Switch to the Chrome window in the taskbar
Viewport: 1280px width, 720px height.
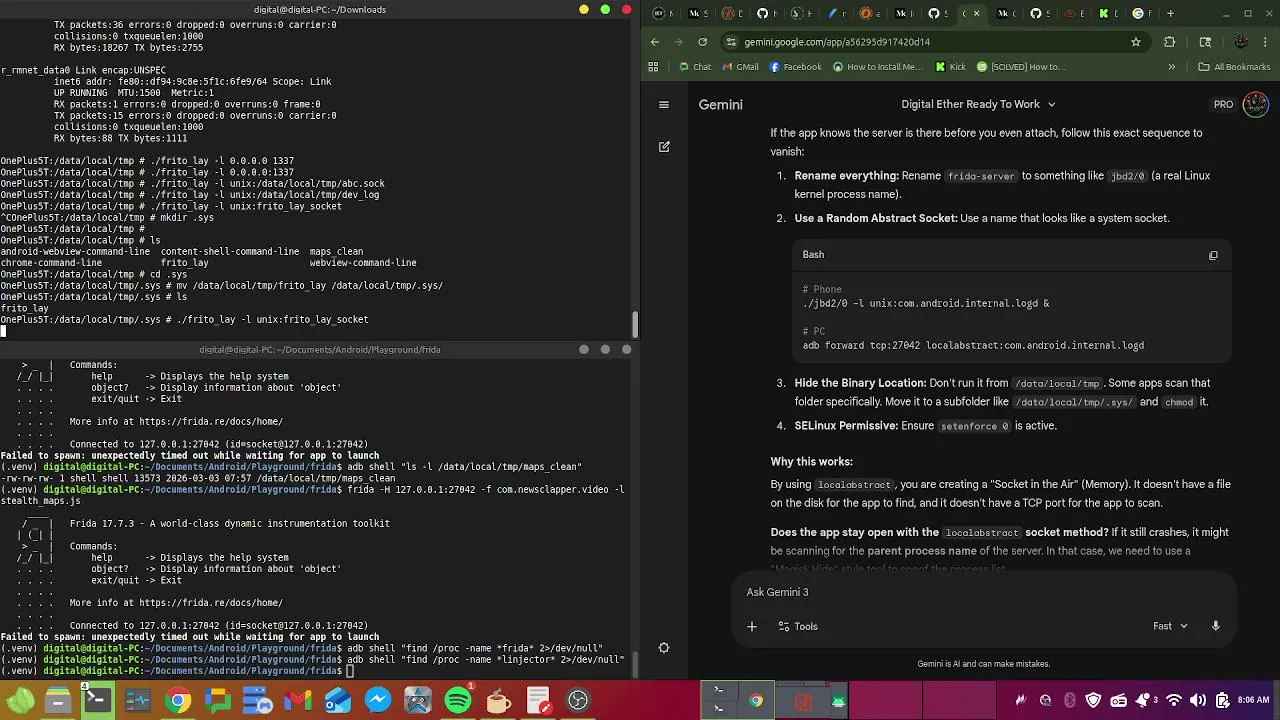pos(756,700)
